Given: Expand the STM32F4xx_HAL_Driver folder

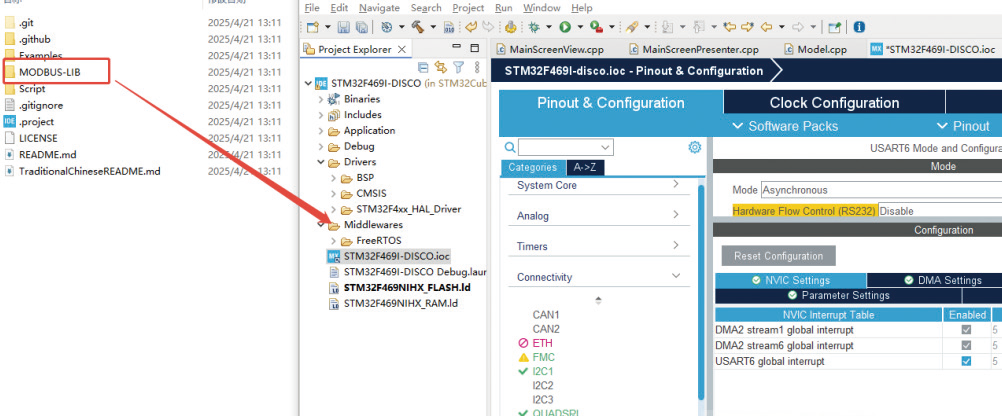Looking at the screenshot, I should [x=334, y=209].
